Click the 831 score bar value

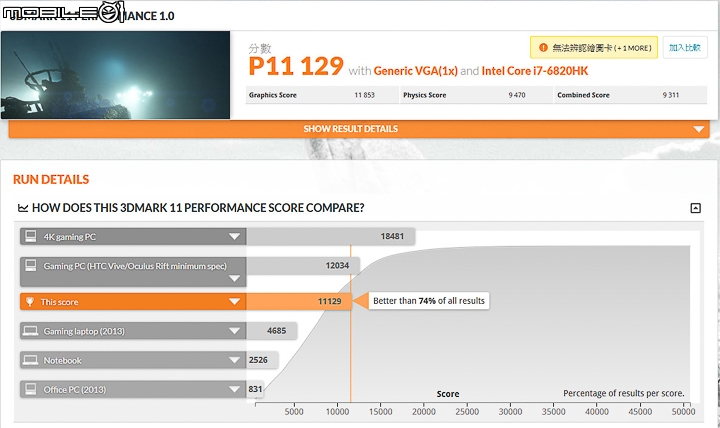(255, 389)
